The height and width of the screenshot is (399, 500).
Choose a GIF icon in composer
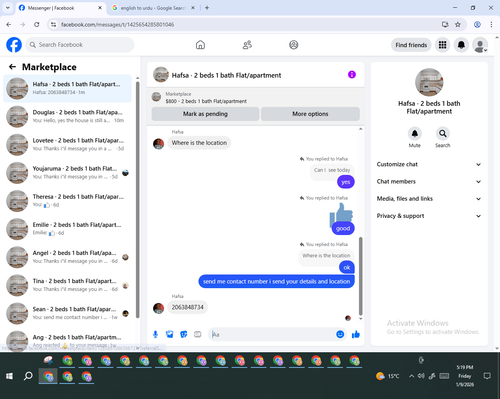coord(198,334)
